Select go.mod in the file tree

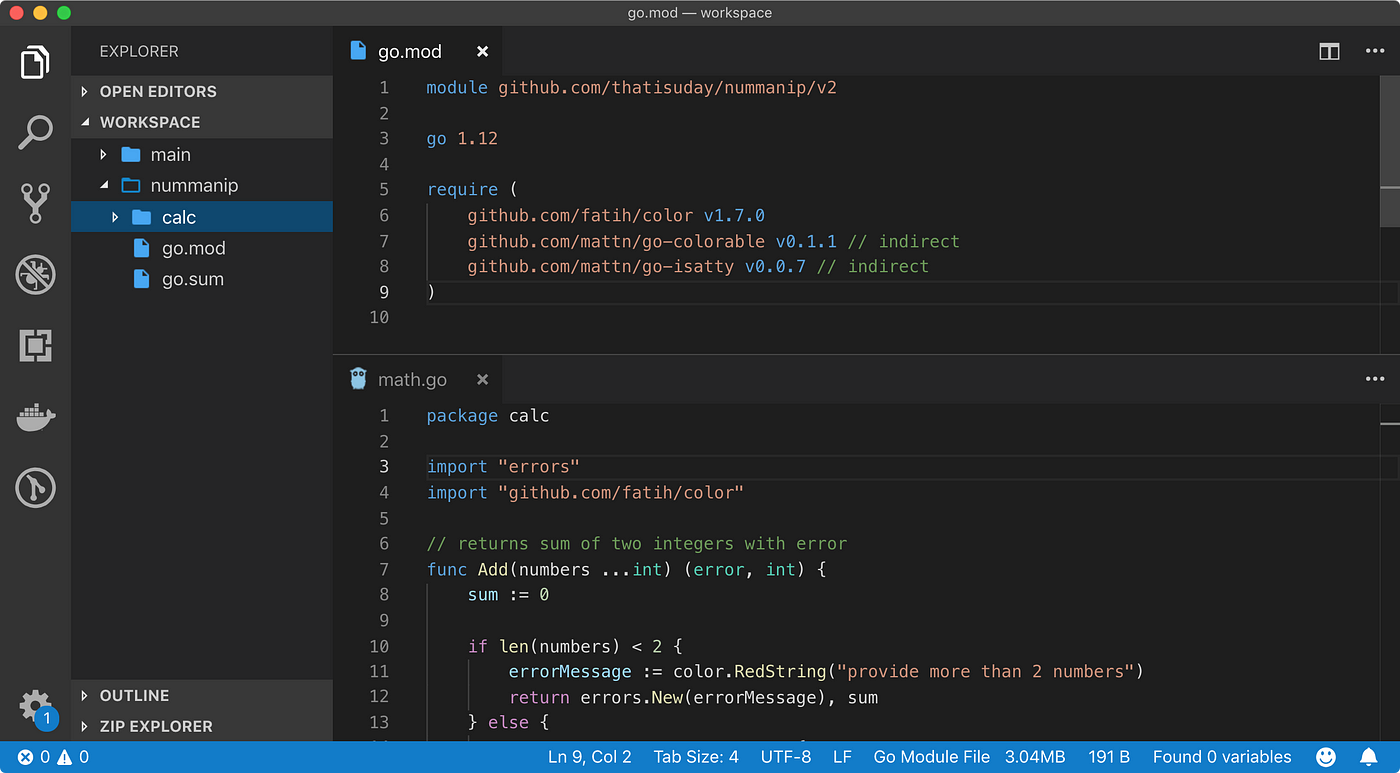pyautogui.click(x=194, y=248)
